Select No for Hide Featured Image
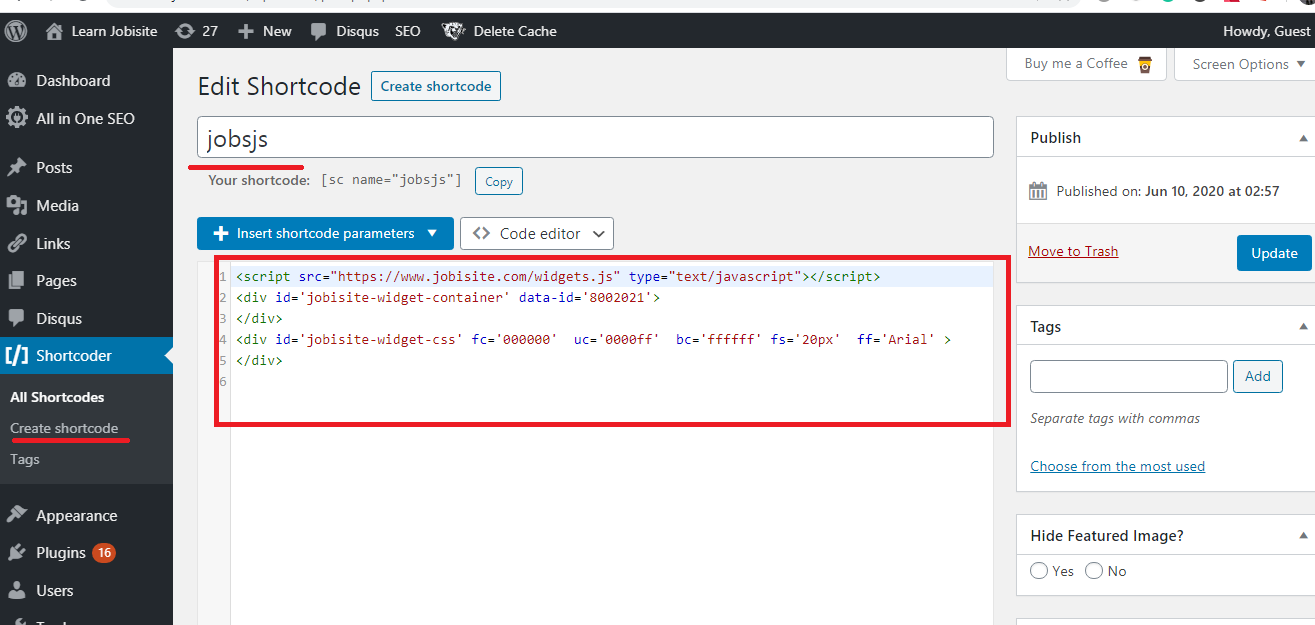Viewport: 1315px width, 625px height. pos(1094,571)
